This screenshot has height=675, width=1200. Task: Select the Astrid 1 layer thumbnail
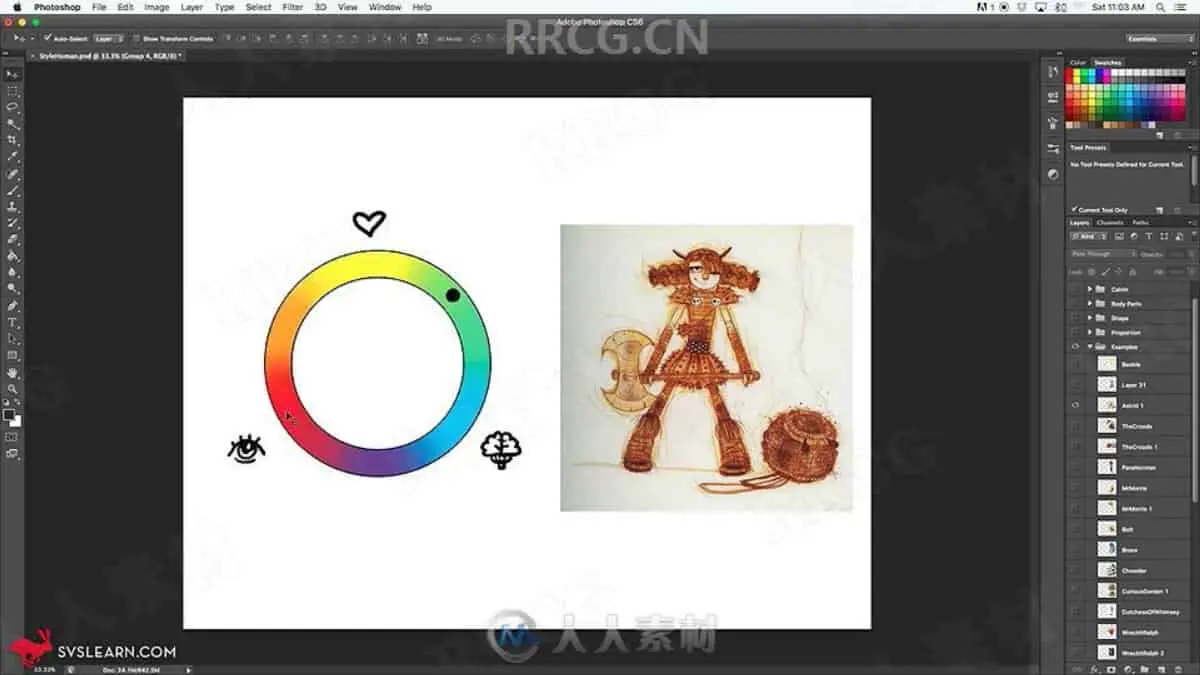[x=1107, y=406]
